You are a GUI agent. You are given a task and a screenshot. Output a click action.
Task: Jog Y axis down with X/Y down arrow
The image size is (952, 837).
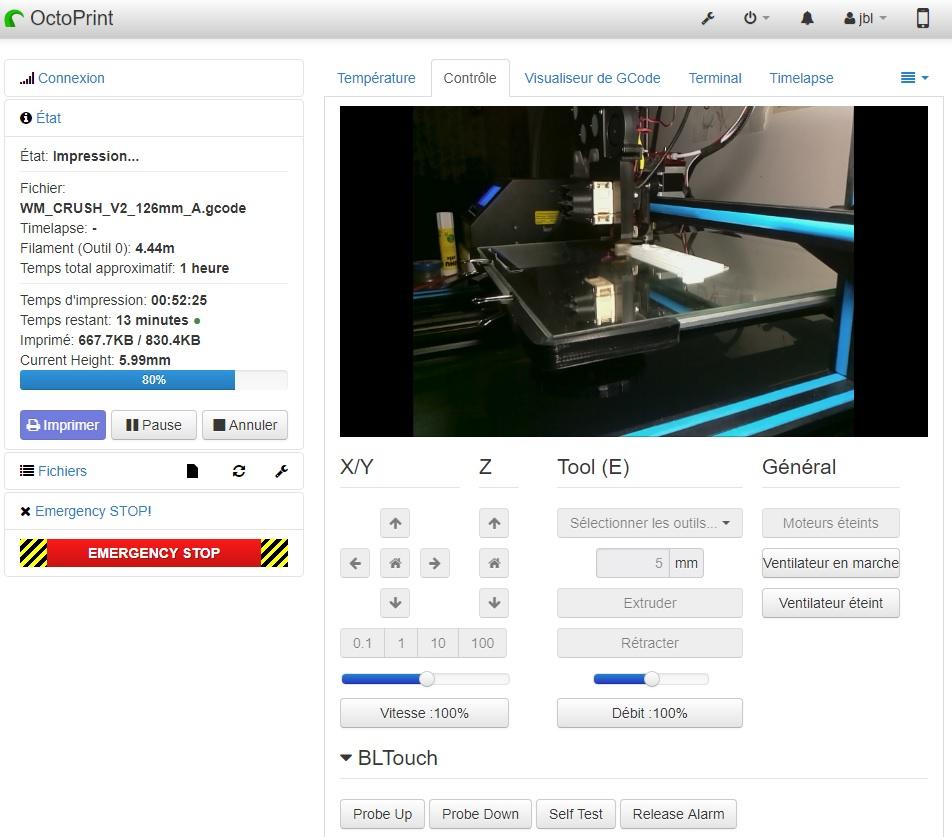click(395, 603)
